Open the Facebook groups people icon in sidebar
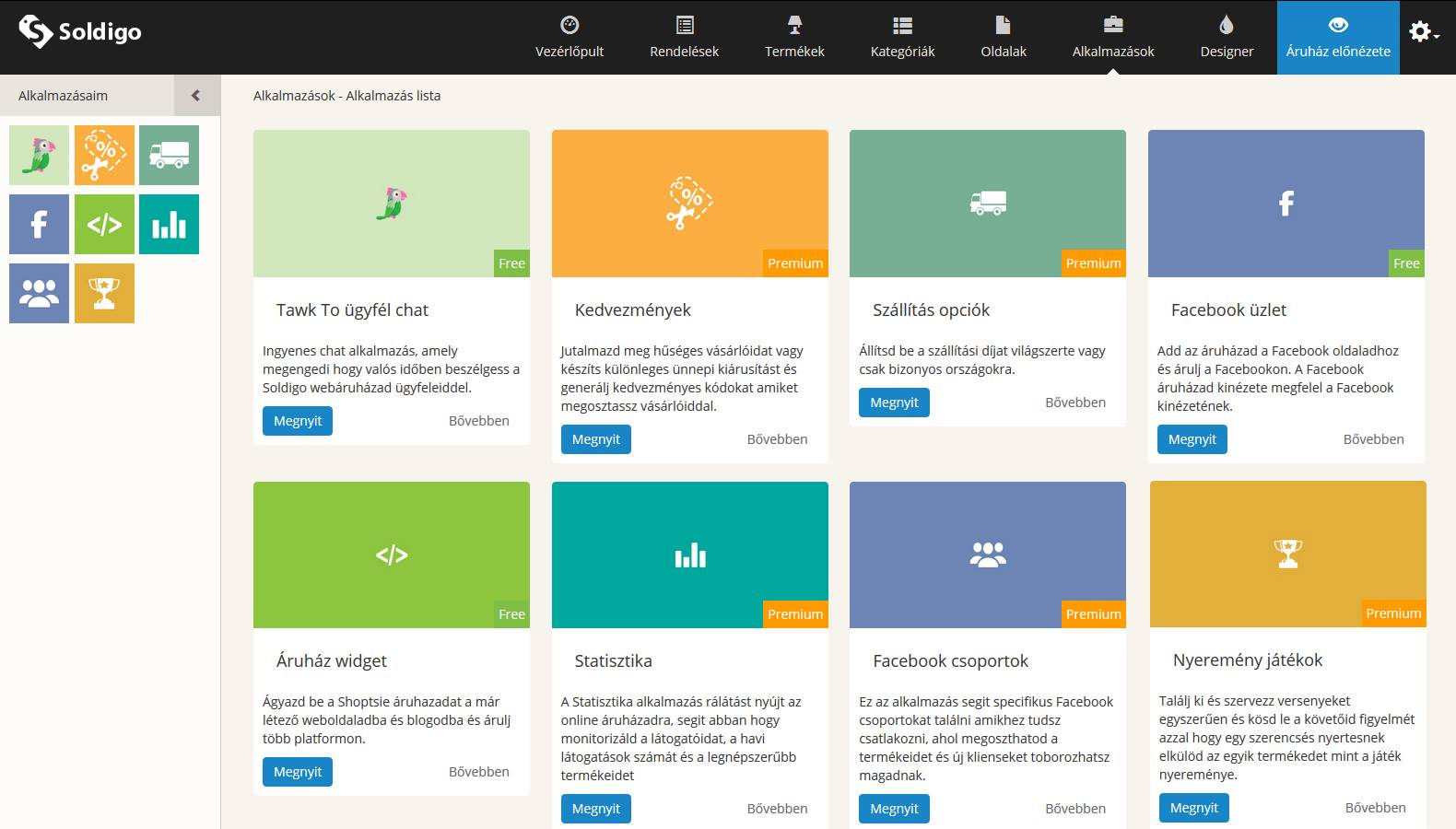The image size is (1456, 829). [x=39, y=293]
